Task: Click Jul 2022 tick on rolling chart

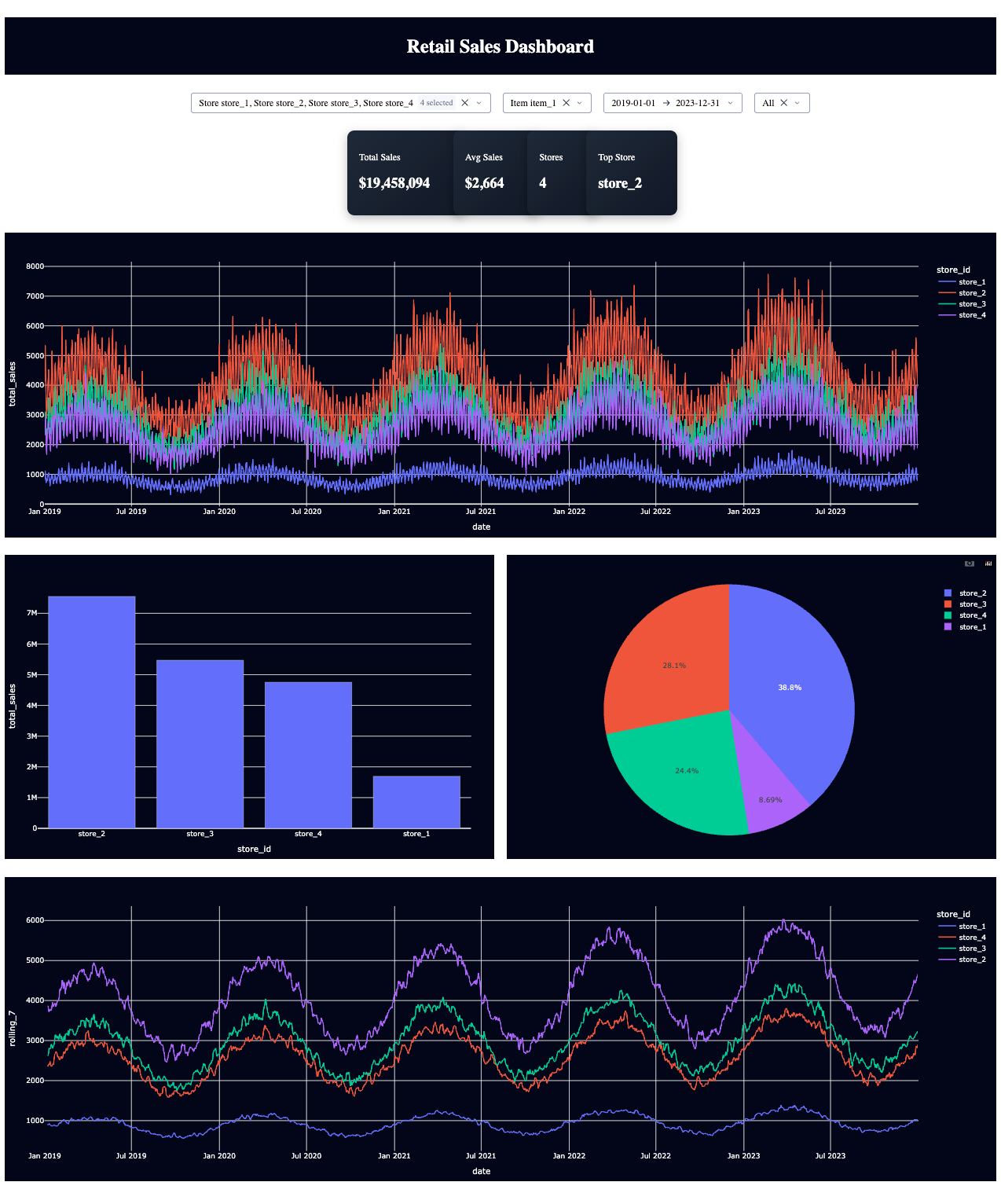Action: pos(655,1156)
